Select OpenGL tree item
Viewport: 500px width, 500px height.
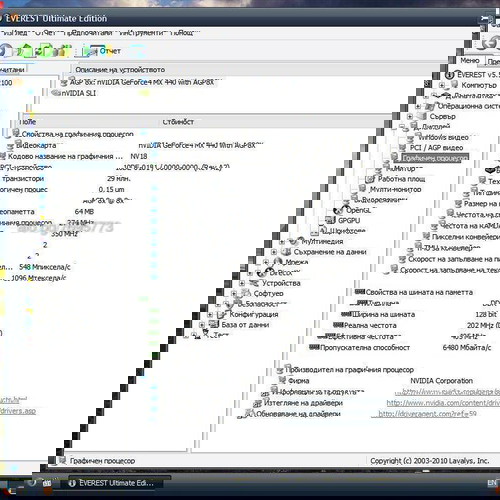(359, 210)
